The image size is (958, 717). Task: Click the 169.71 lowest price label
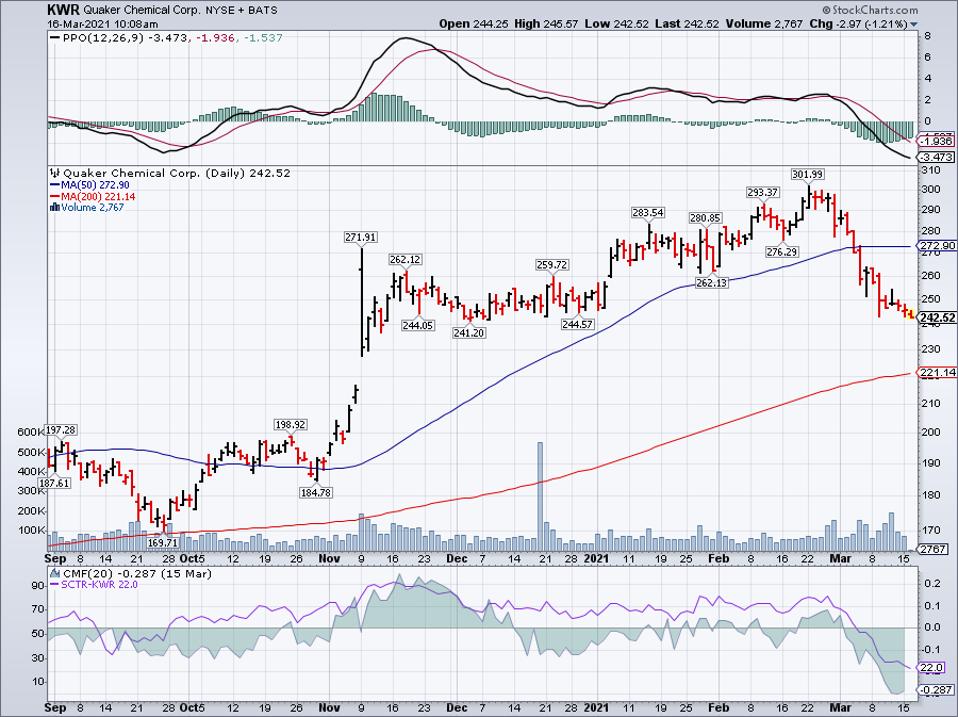pos(163,542)
